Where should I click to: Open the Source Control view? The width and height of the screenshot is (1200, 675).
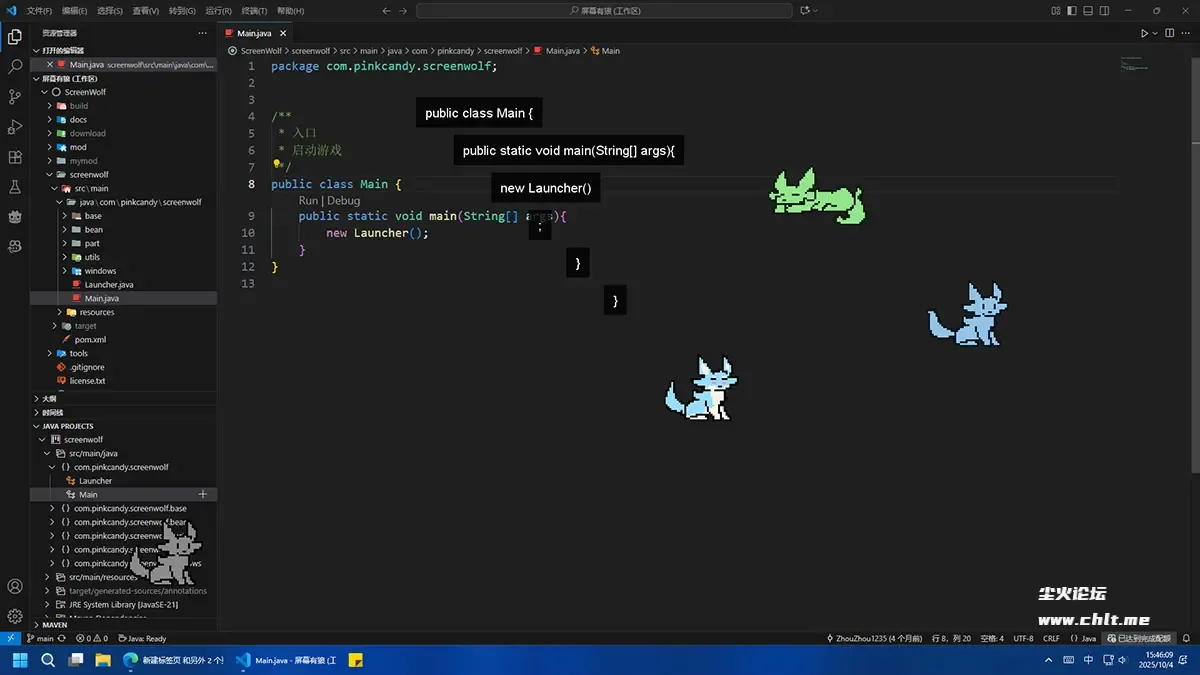pyautogui.click(x=15, y=97)
